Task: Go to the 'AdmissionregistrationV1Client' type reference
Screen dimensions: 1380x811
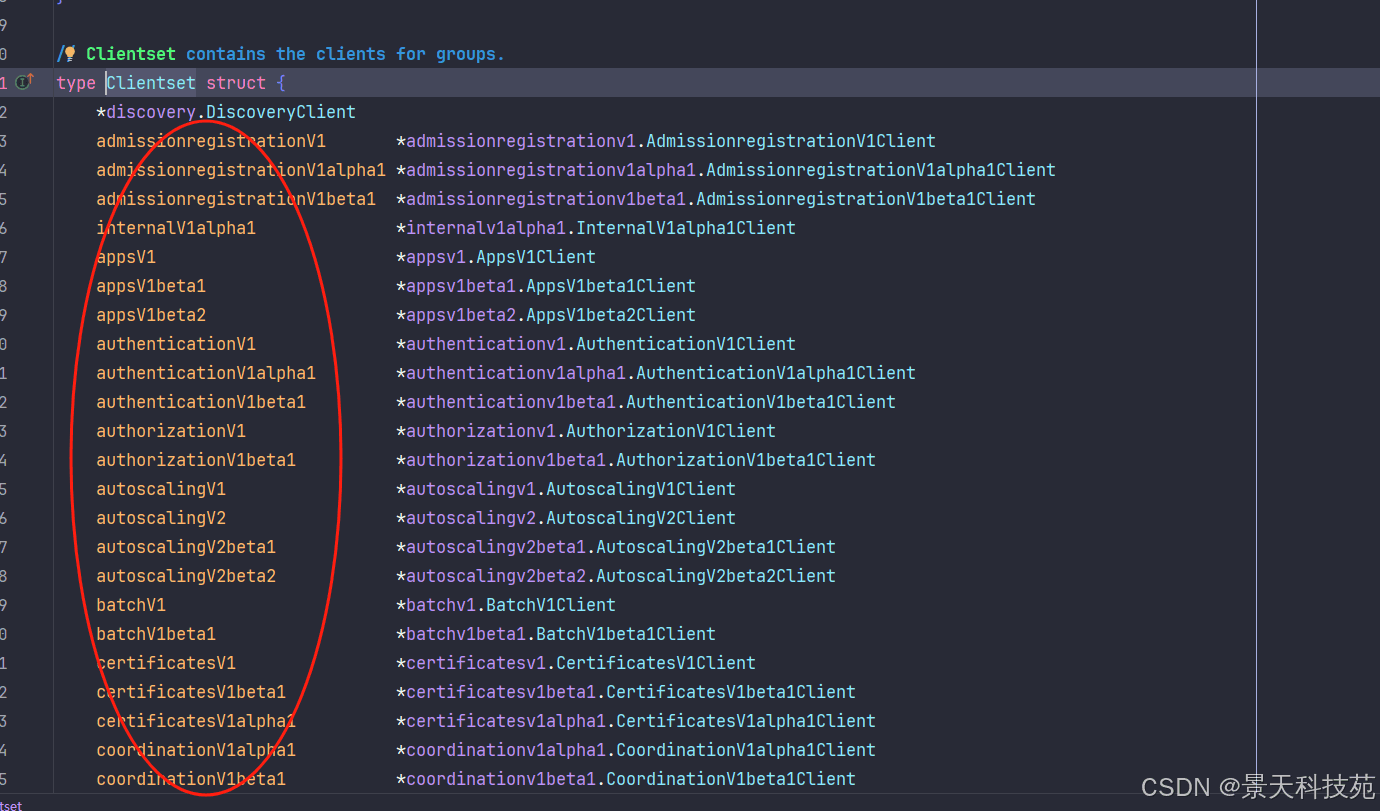Action: pyautogui.click(x=791, y=141)
